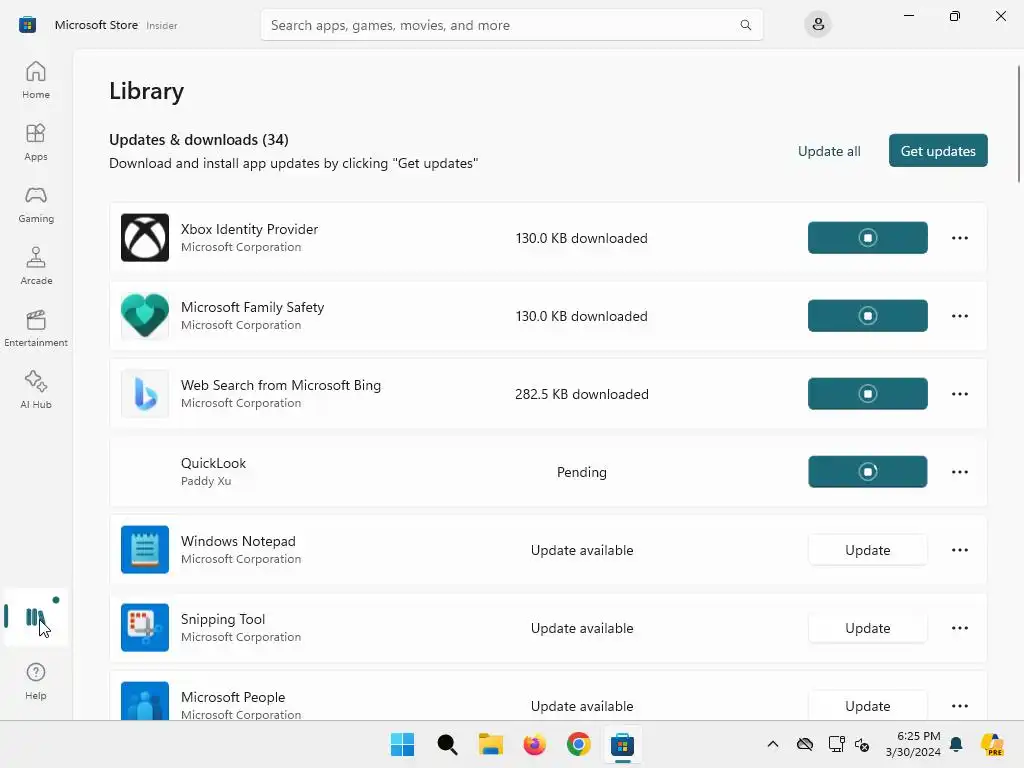Open more options for Snipping Tool
Image resolution: width=1024 pixels, height=768 pixels.
(959, 628)
